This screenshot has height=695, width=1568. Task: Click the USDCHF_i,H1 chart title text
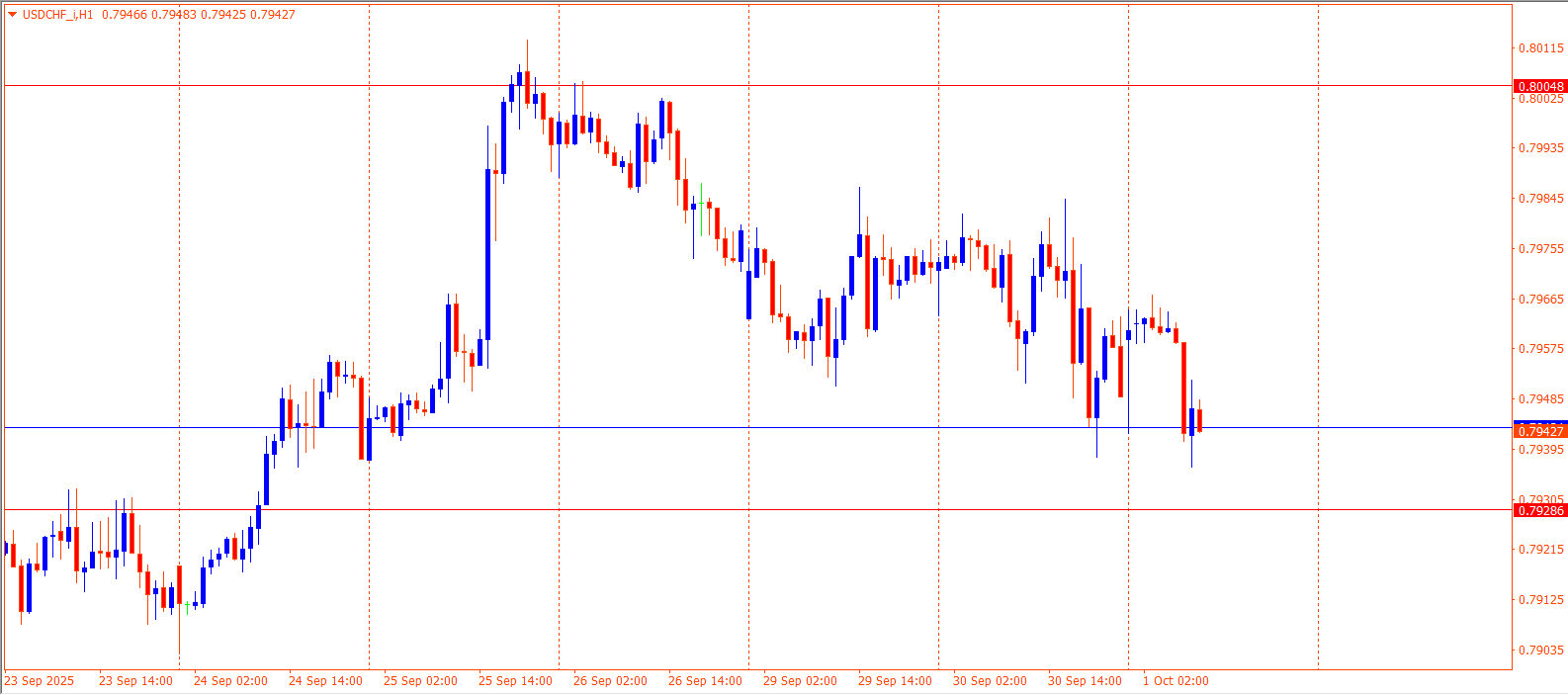click(x=58, y=15)
